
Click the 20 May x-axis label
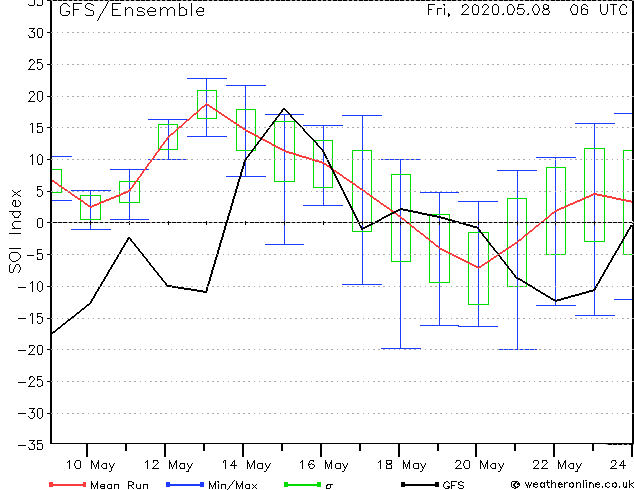[x=480, y=465]
